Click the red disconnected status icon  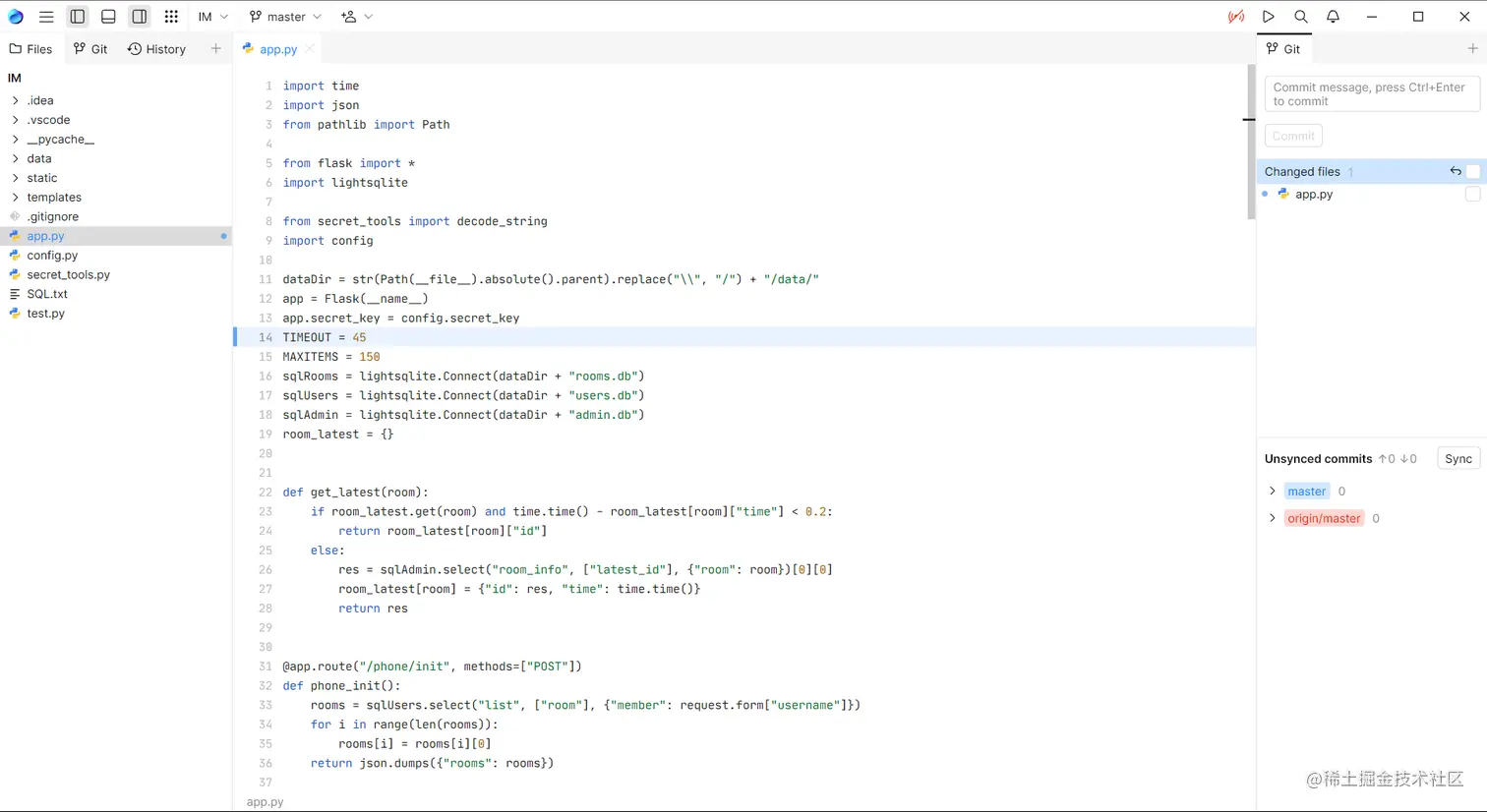(x=1236, y=17)
